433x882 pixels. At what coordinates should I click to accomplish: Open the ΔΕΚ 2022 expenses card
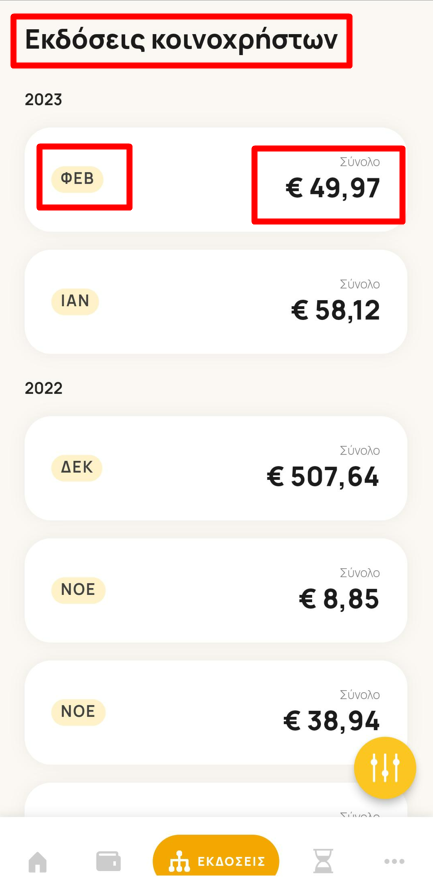[216, 468]
